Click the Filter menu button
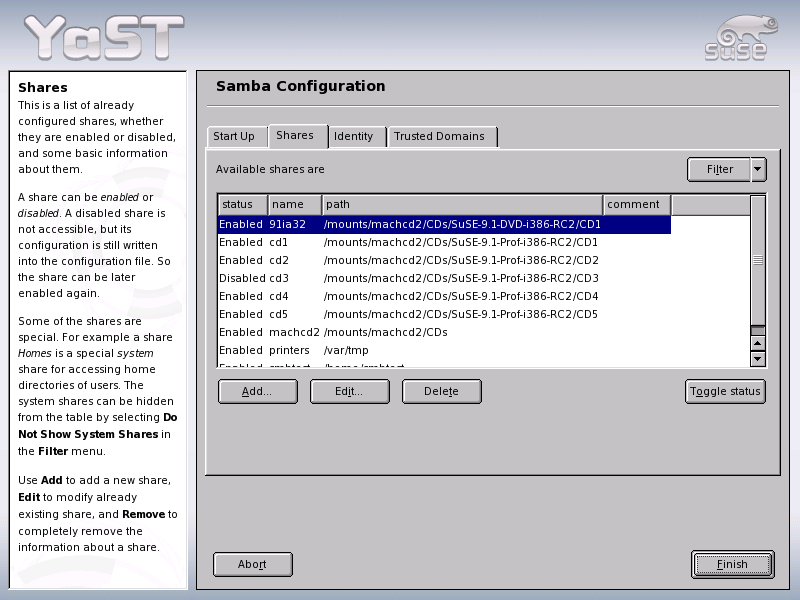Viewport: 800px width, 600px height. tap(719, 169)
